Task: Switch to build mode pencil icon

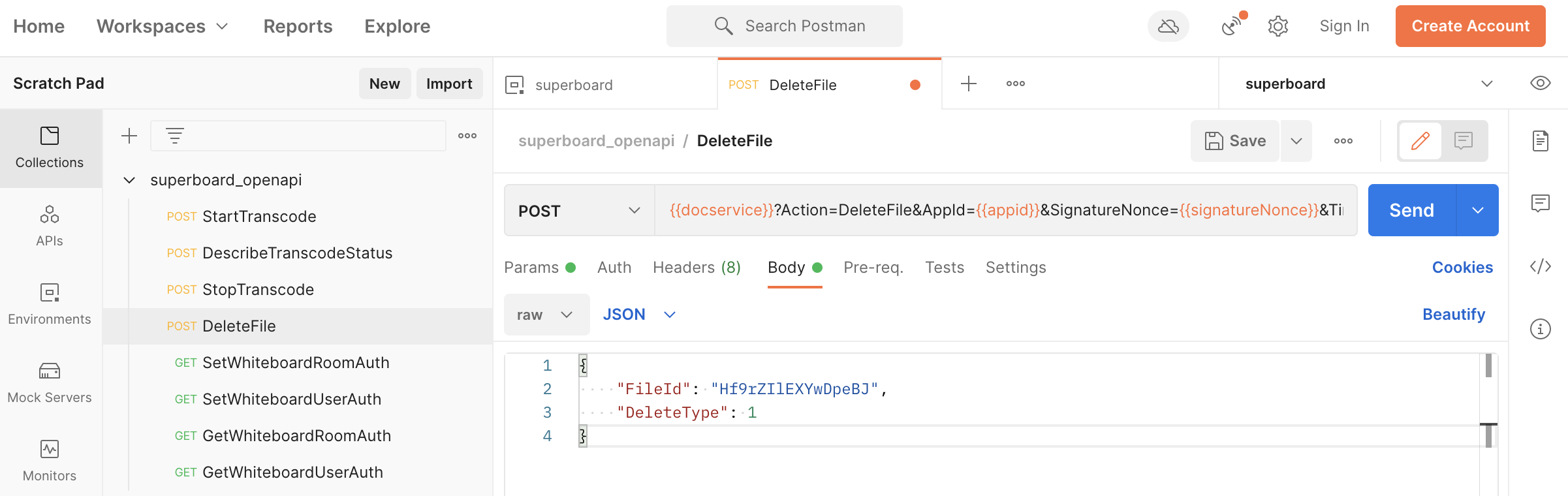Action: [1420, 141]
